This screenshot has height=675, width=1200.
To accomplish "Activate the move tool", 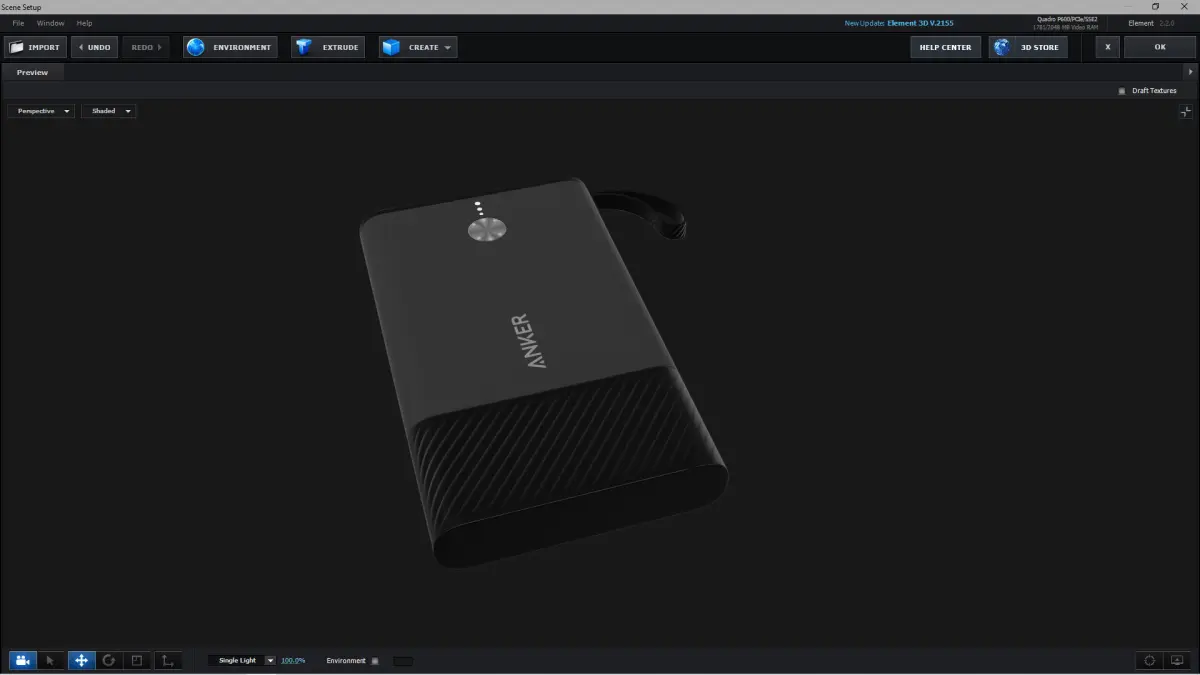I will pos(81,660).
